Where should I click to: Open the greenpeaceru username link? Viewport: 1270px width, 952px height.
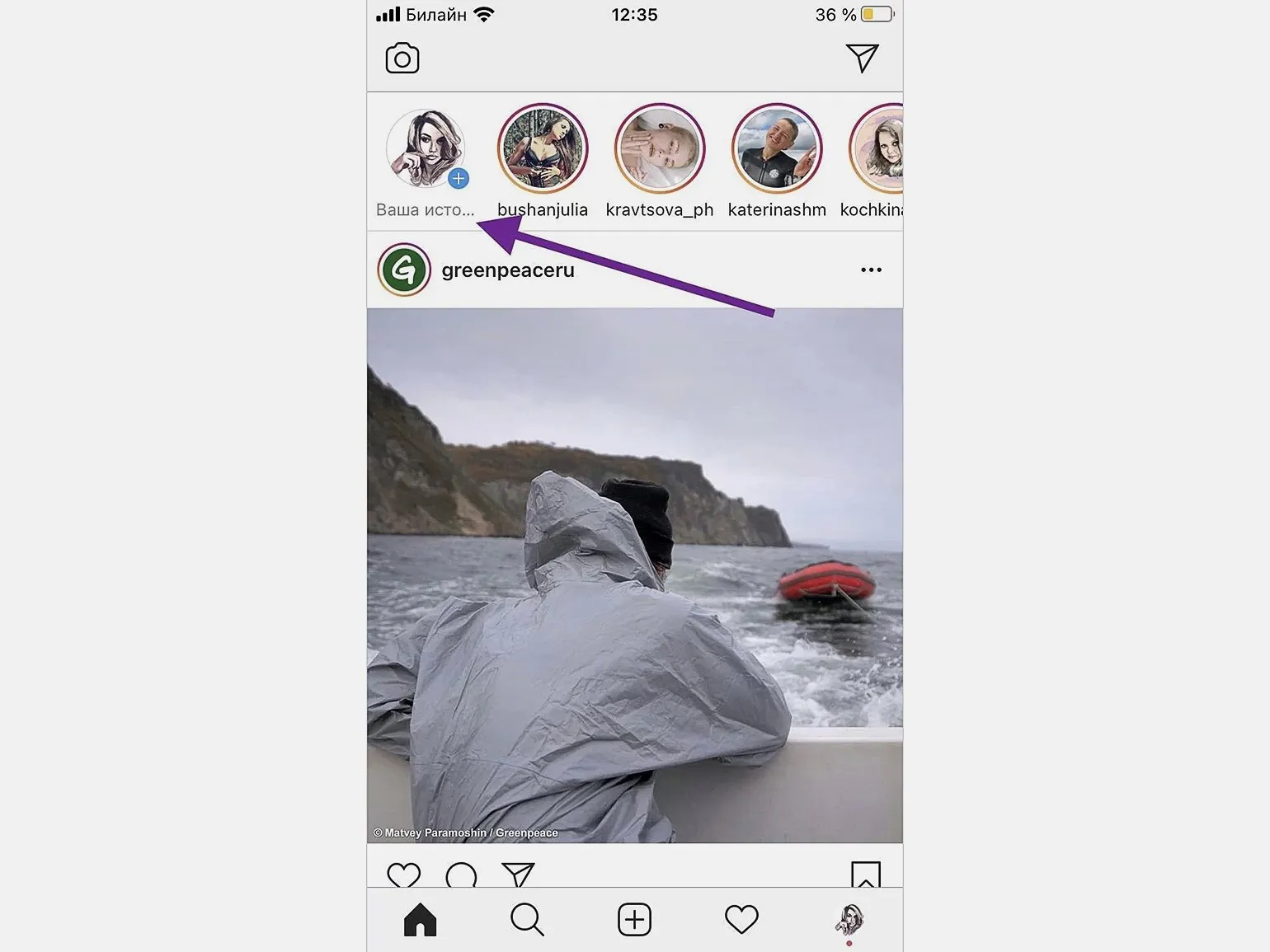[x=508, y=270]
